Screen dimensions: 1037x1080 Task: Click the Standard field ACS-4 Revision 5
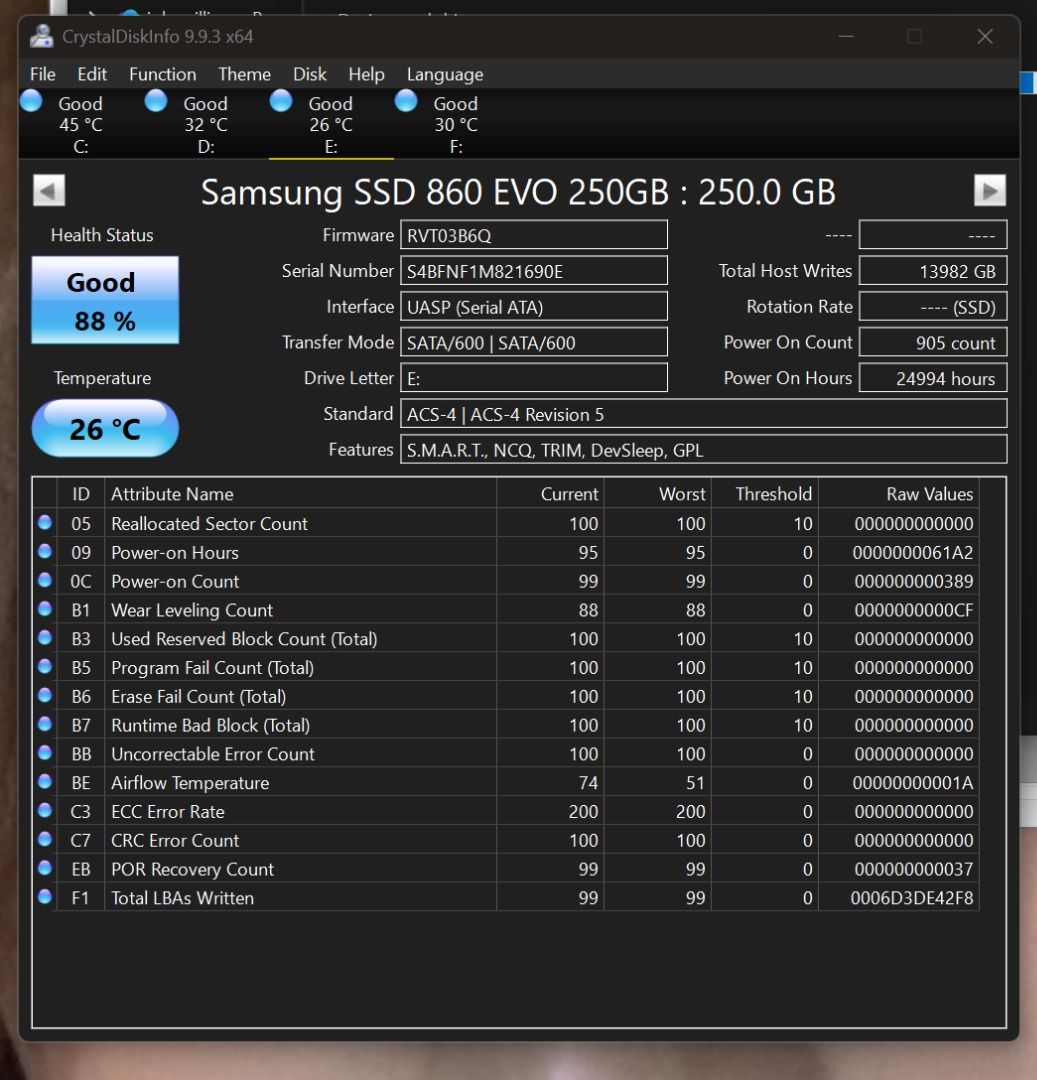coord(704,414)
